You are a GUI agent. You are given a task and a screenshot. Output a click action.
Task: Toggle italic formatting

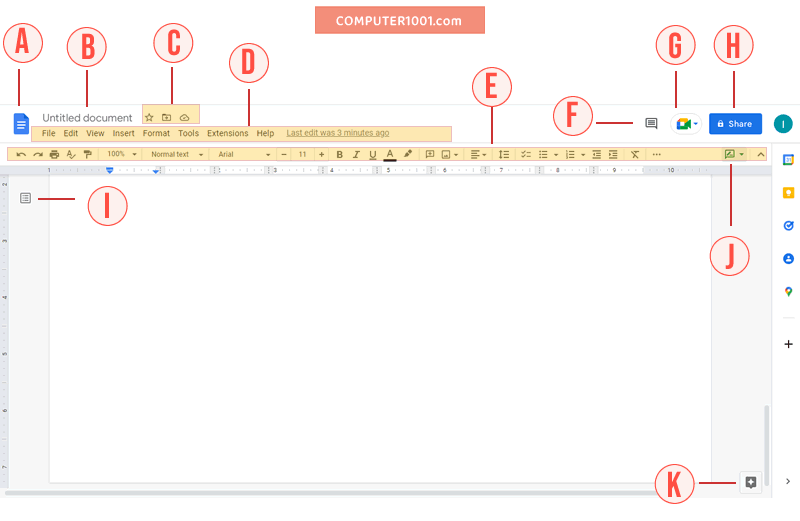click(x=356, y=154)
